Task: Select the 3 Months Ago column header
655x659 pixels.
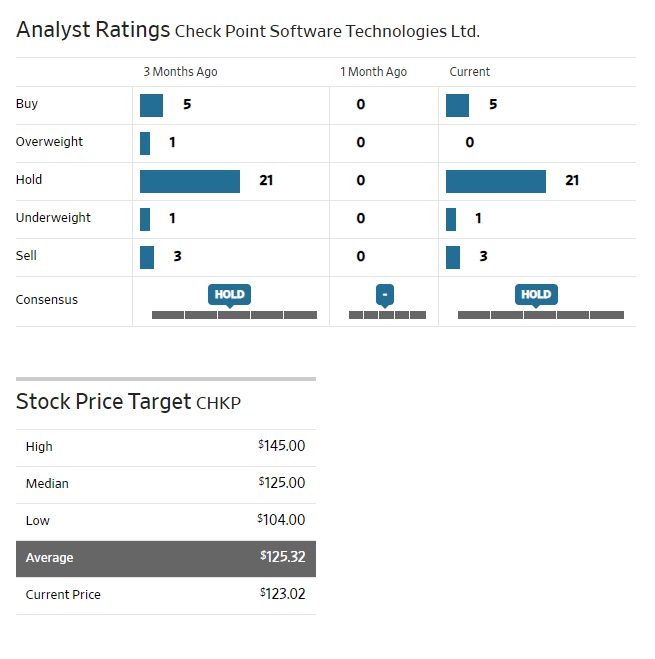Action: point(180,72)
